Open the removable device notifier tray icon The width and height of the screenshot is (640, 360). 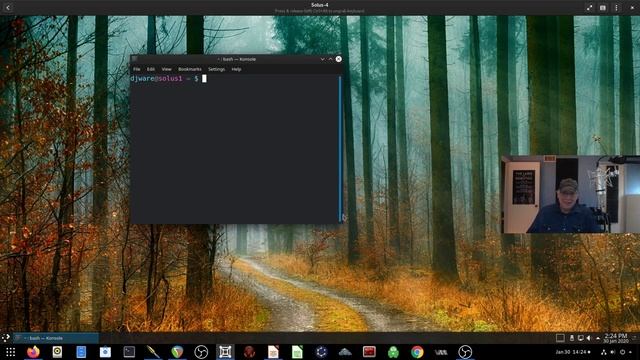coord(572,338)
